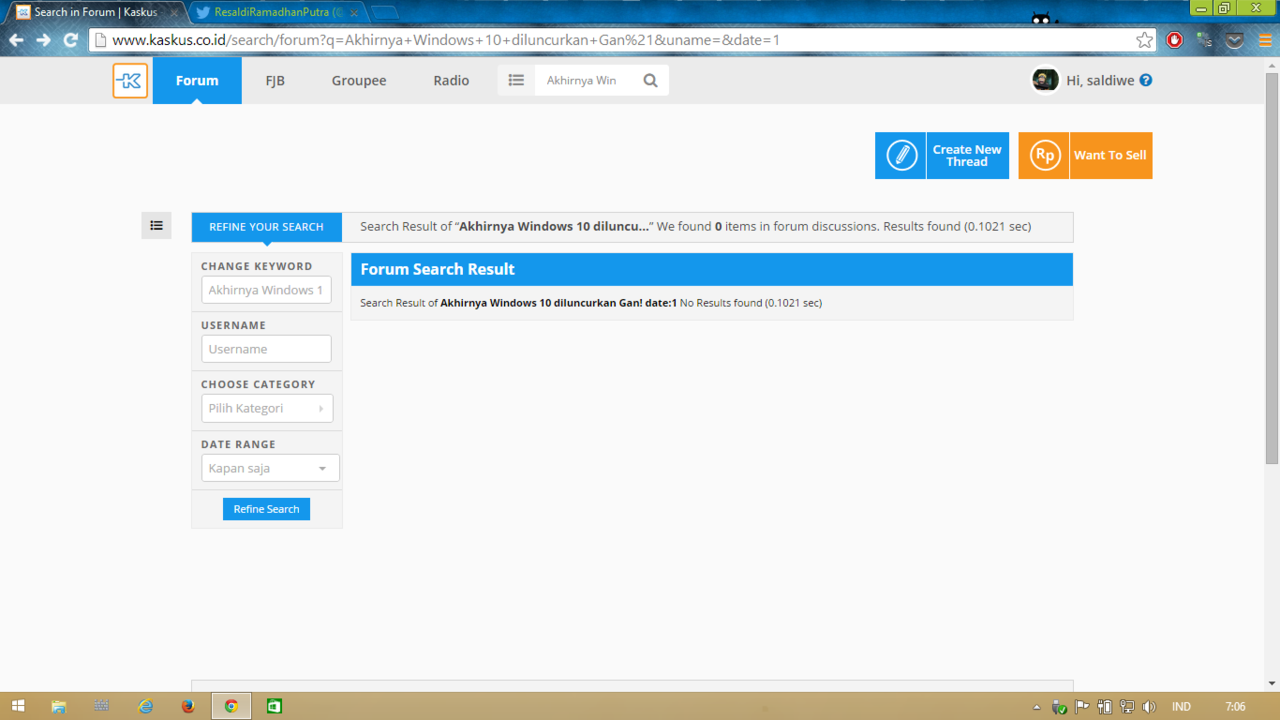Click Create New Thread button label
This screenshot has width=1280, height=720.
coord(967,155)
